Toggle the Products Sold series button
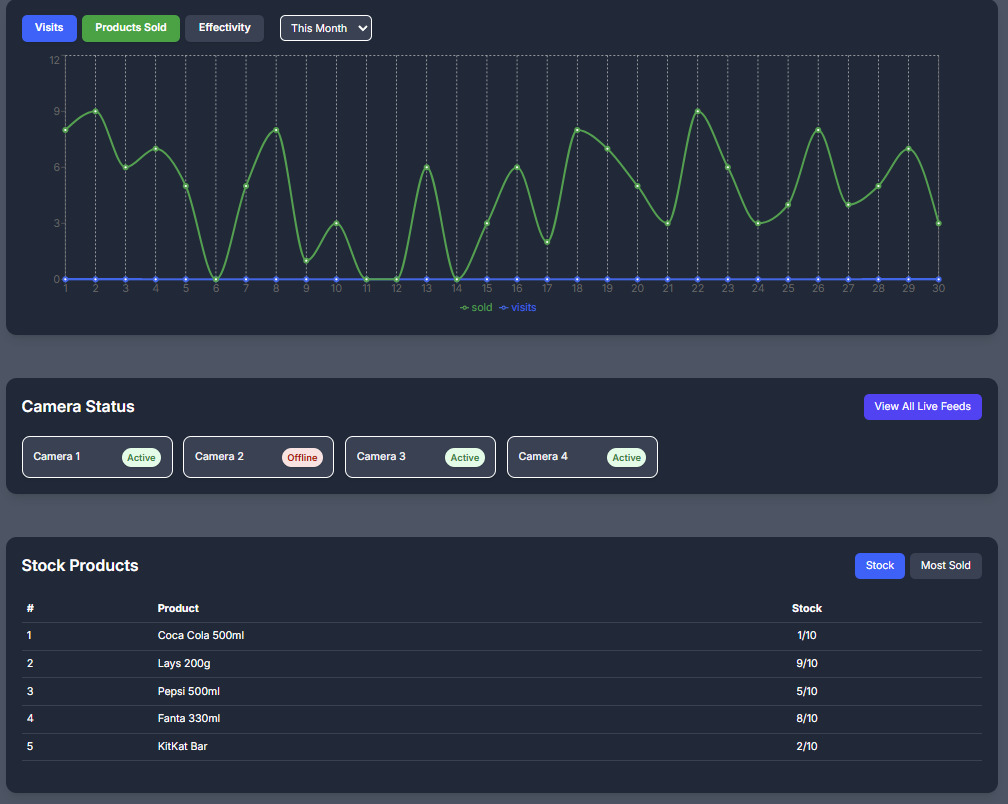 [x=131, y=28]
